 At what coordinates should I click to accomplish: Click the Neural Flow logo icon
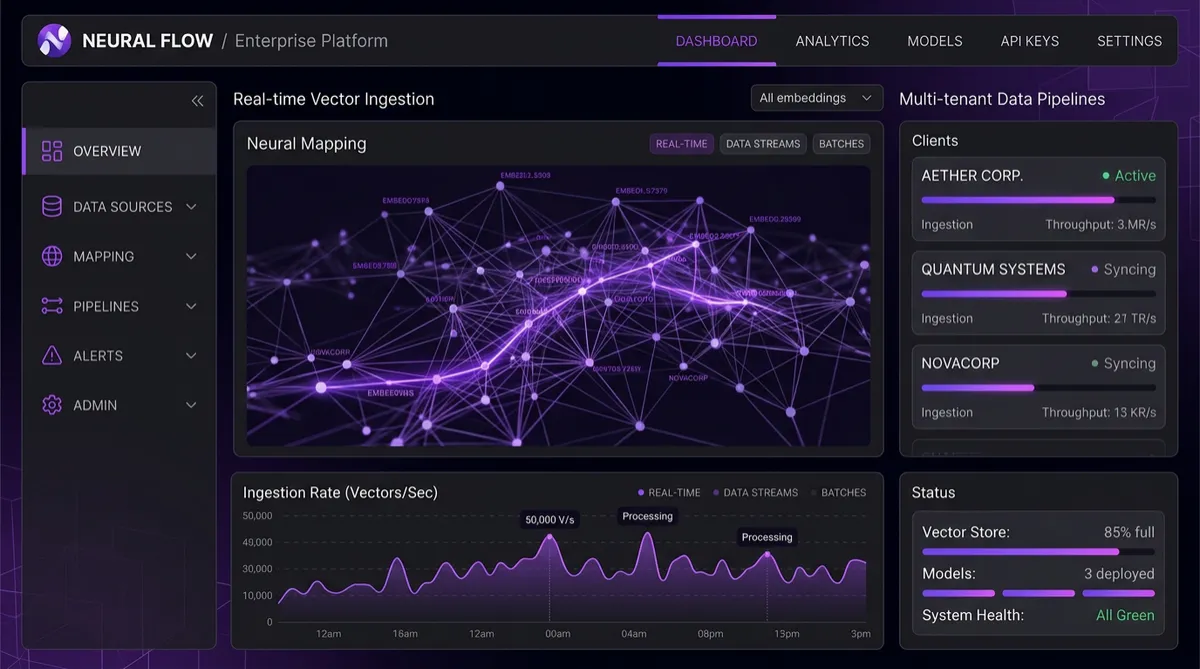tap(54, 40)
